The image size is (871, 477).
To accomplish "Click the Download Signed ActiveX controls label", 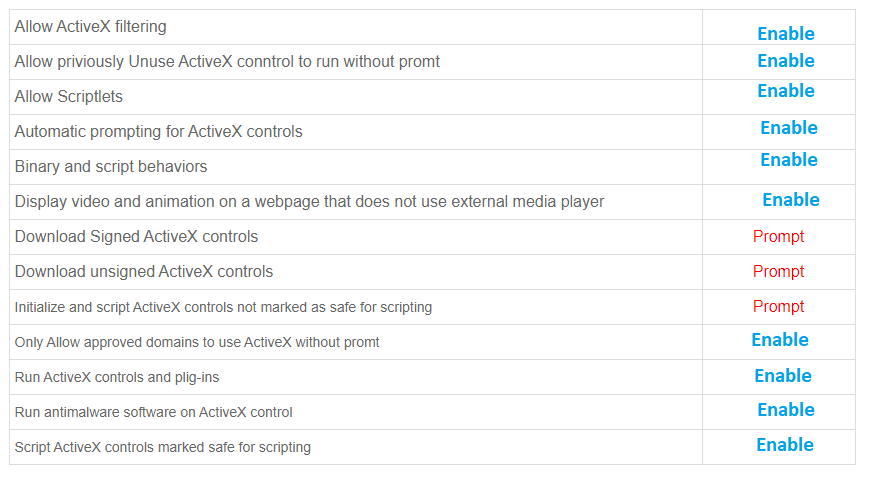I will 136,237.
